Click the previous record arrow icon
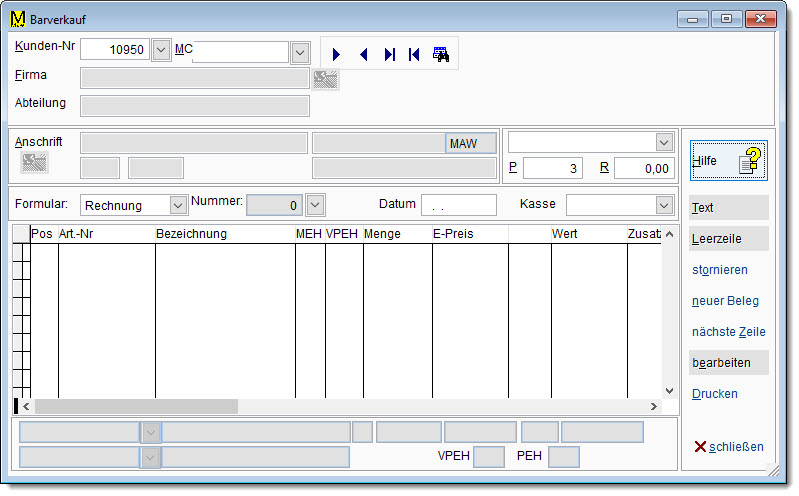Screen dimensions: 799x496 [363, 55]
